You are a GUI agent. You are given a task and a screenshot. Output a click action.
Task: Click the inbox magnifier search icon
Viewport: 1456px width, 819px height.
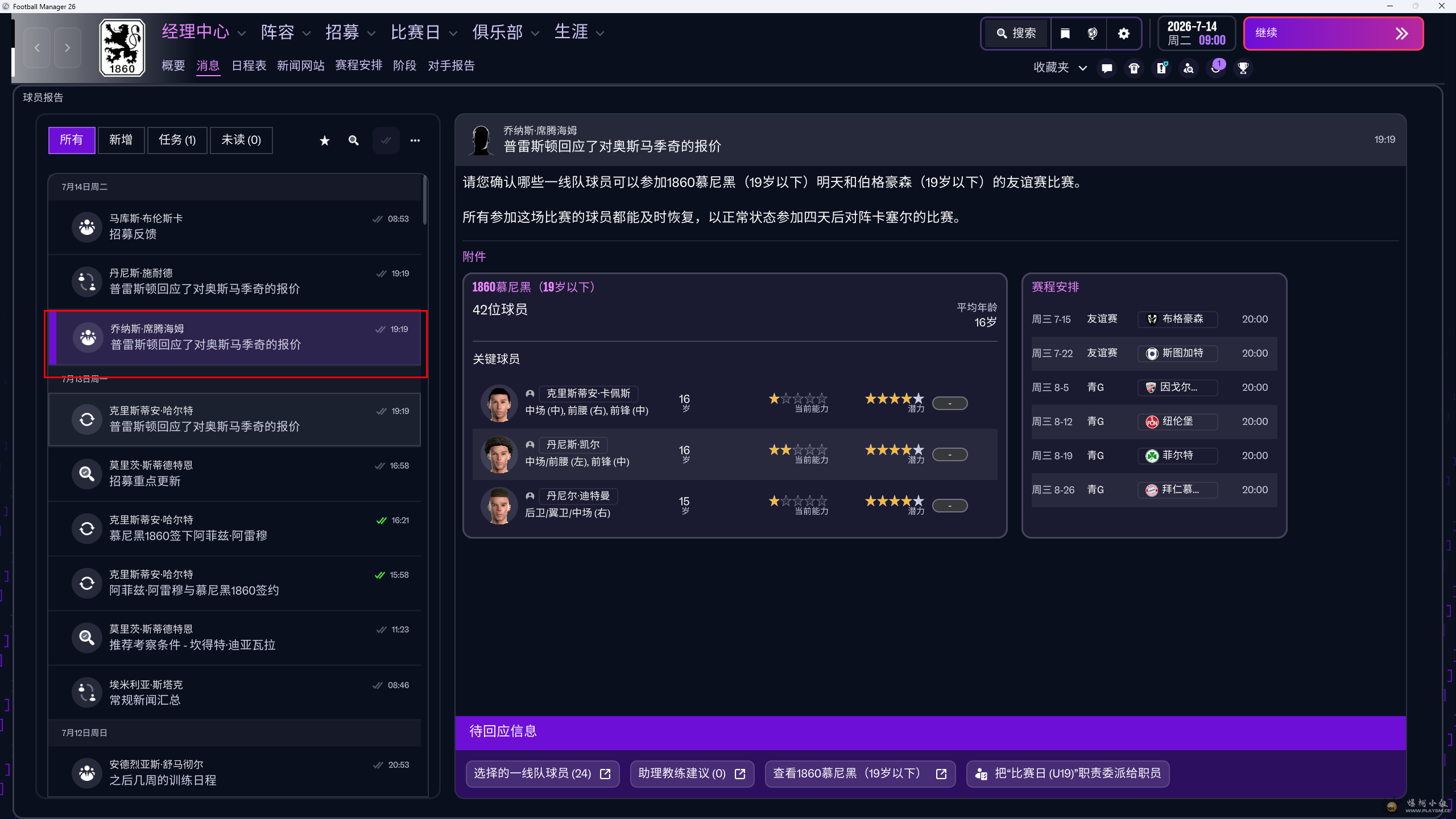pos(354,140)
